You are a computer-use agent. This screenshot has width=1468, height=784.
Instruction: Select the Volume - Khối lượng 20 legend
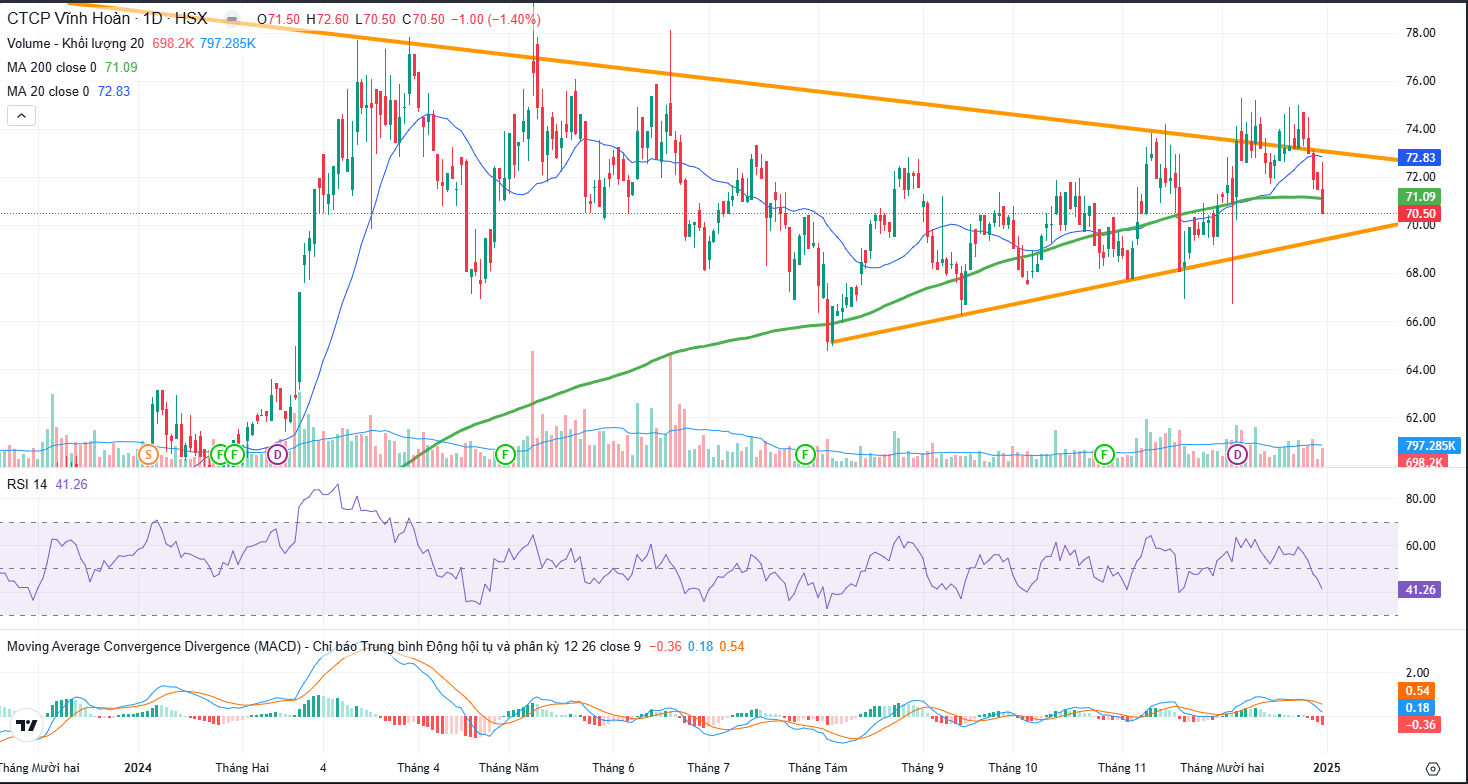click(x=75, y=44)
